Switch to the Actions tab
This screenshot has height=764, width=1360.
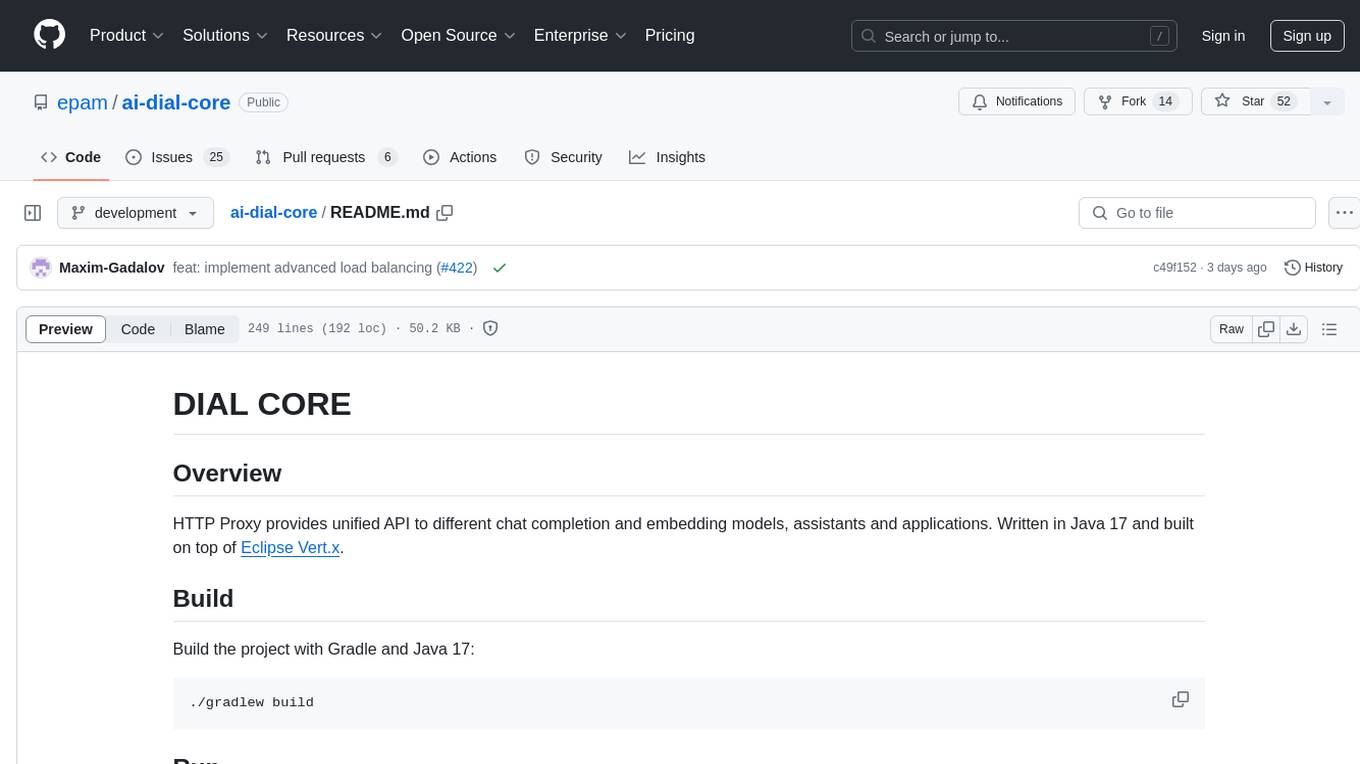tap(460, 157)
